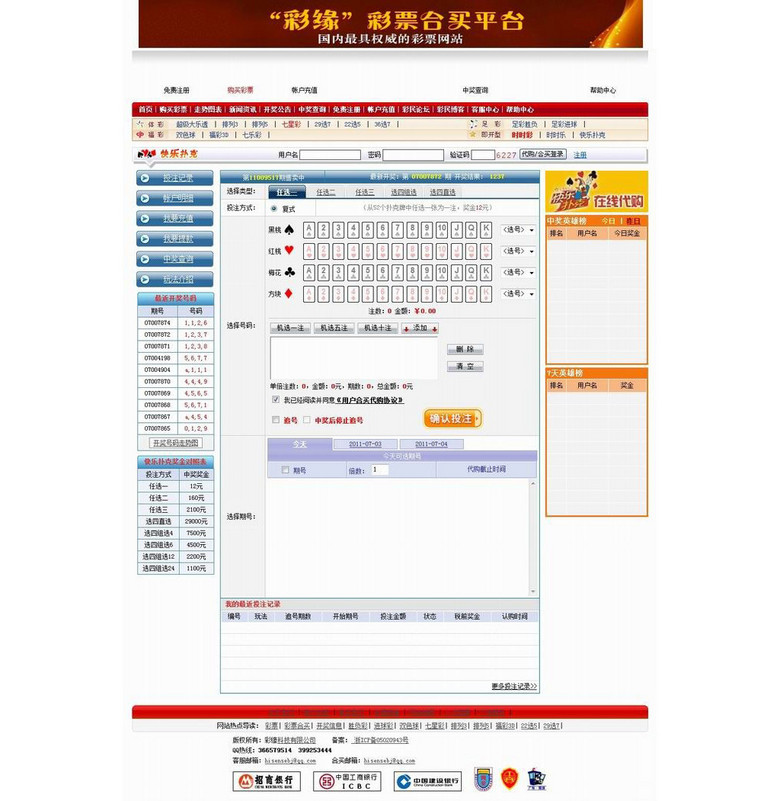
Task: Open the 注册 link
Action: [580, 155]
